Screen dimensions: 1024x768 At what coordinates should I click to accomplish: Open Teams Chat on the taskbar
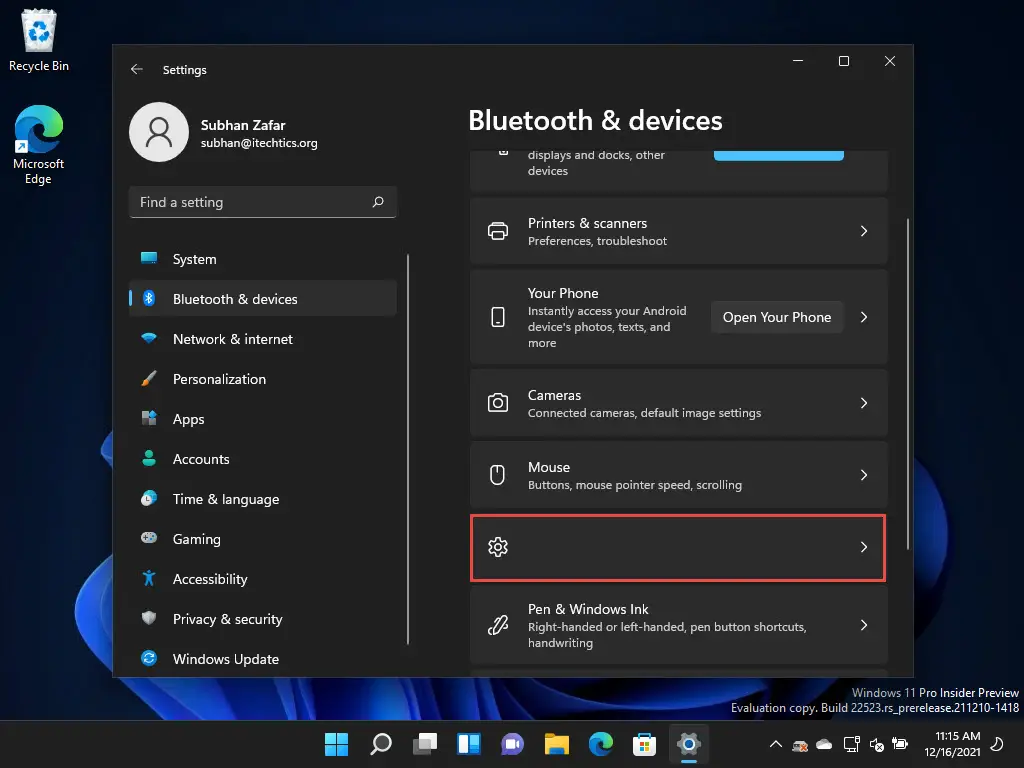point(513,744)
